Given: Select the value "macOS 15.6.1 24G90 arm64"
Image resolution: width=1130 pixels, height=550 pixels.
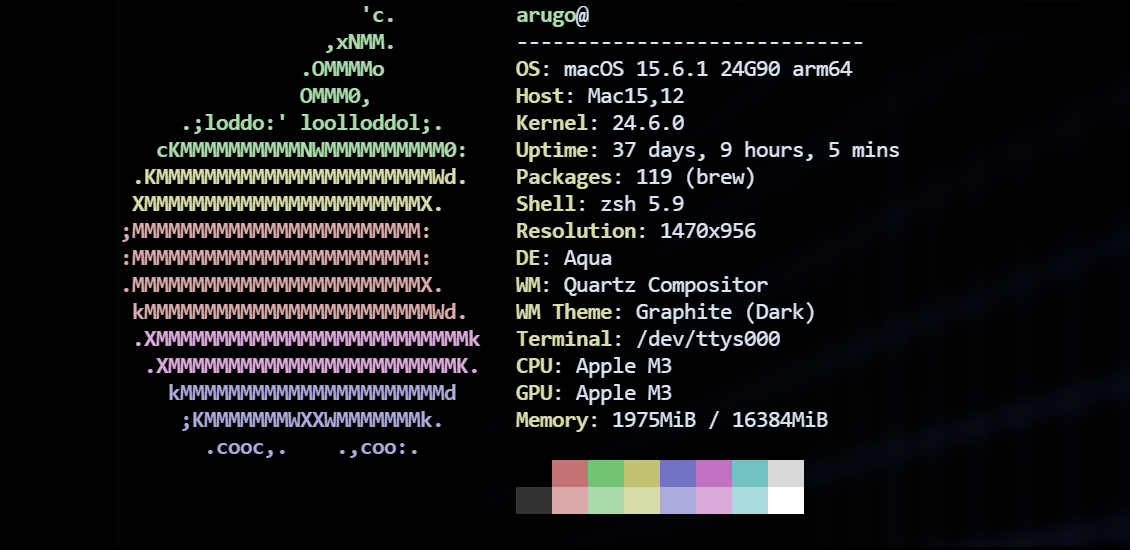Looking at the screenshot, I should pos(708,69).
